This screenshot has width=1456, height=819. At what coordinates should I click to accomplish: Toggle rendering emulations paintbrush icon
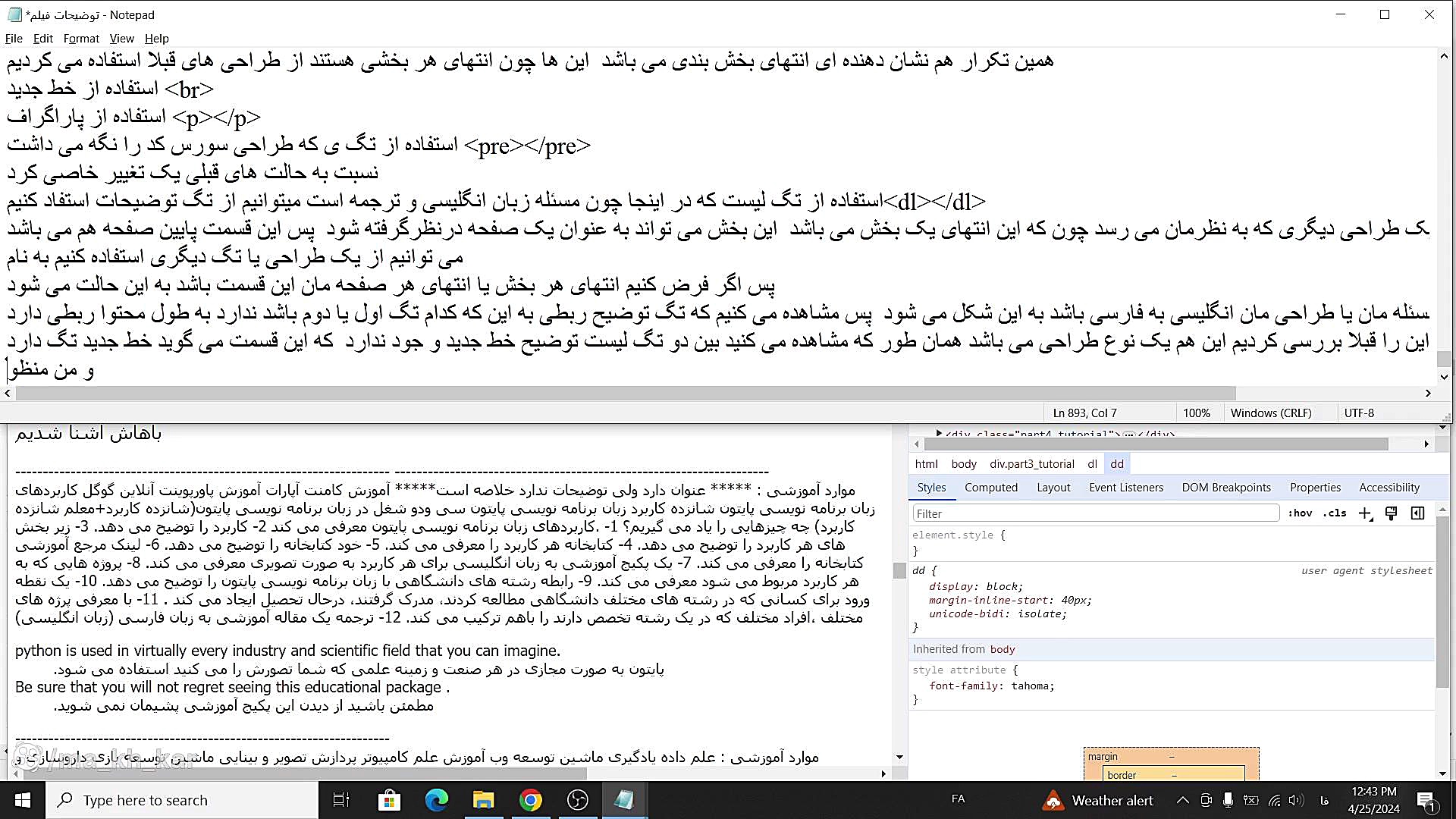click(1391, 513)
